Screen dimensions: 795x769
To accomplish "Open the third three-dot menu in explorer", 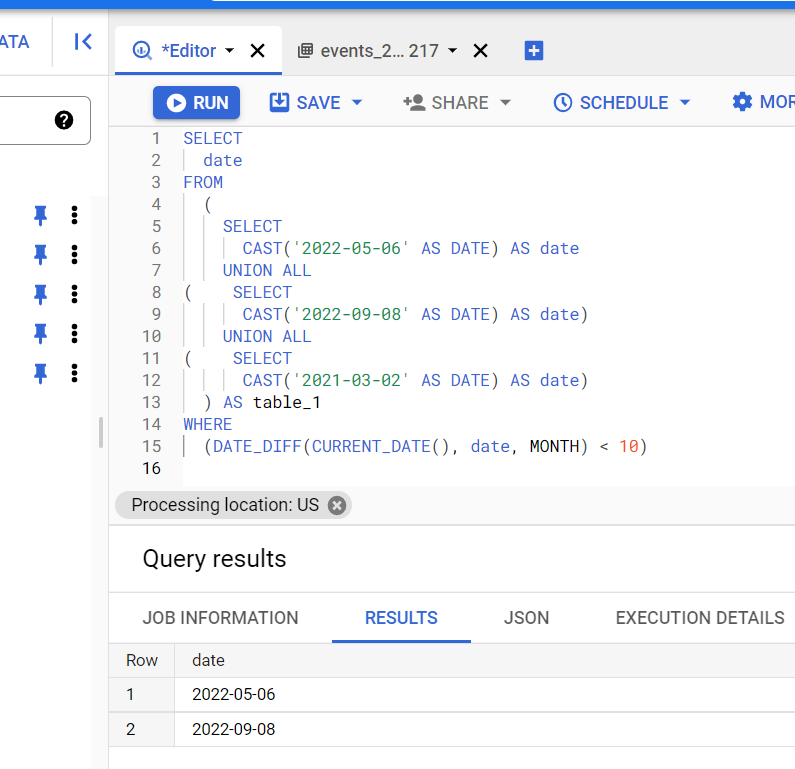I will point(75,294).
